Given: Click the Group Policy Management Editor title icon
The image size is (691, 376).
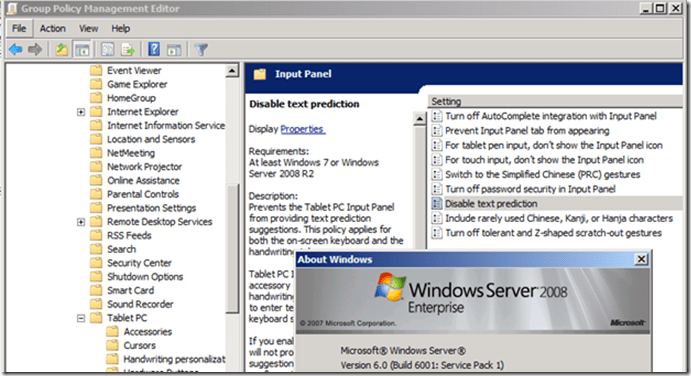Looking at the screenshot, I should (x=11, y=8).
